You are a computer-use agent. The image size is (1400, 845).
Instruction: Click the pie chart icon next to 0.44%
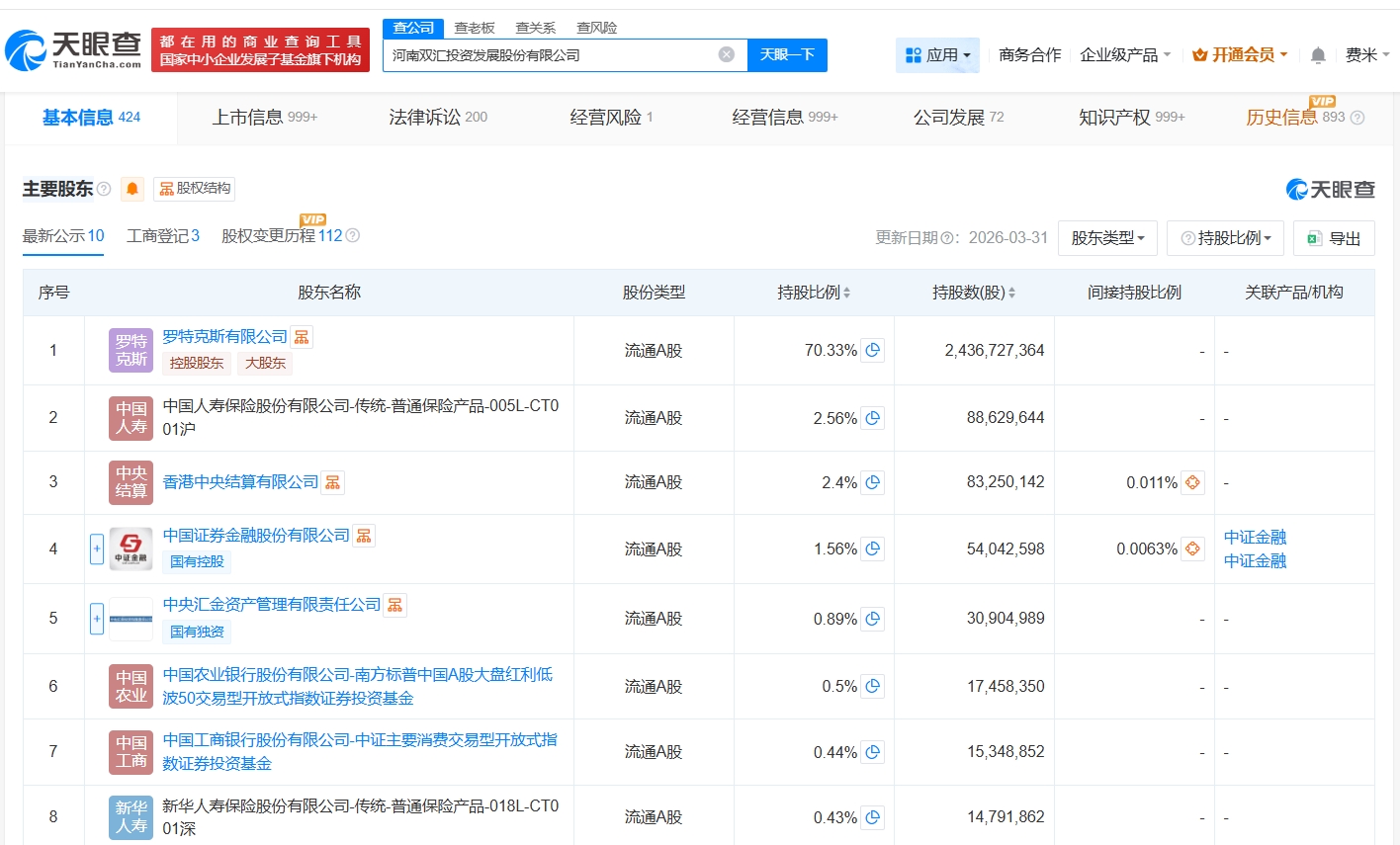point(872,752)
